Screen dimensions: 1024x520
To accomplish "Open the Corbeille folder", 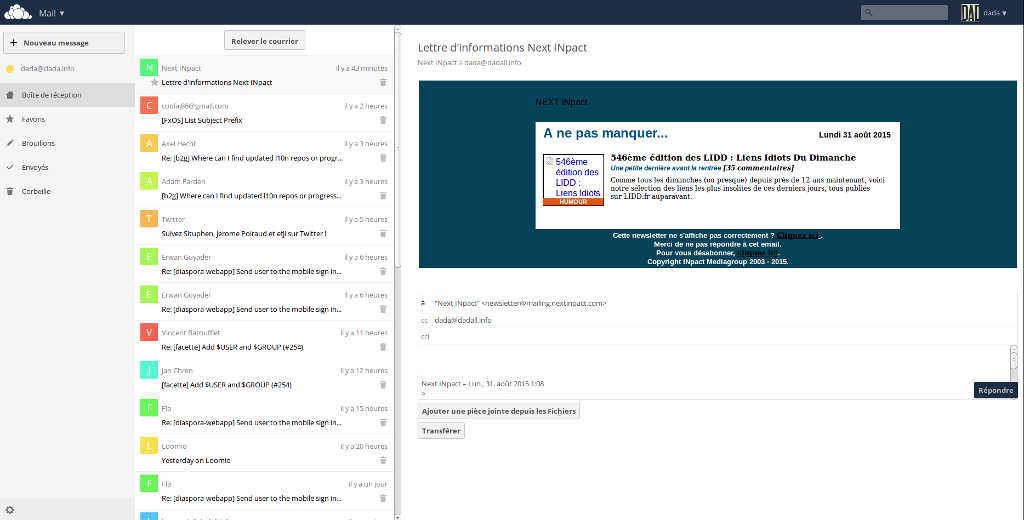I will (67, 191).
